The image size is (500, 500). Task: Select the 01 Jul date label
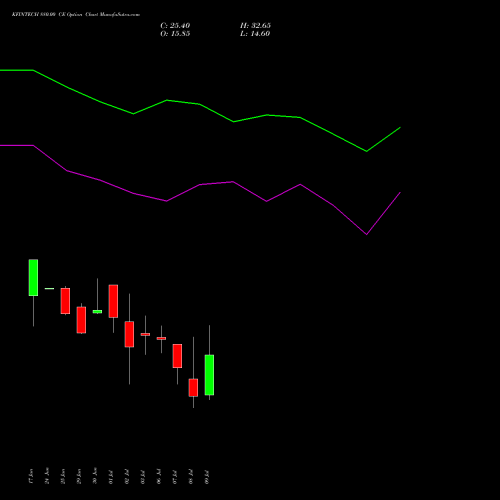(x=111, y=477)
